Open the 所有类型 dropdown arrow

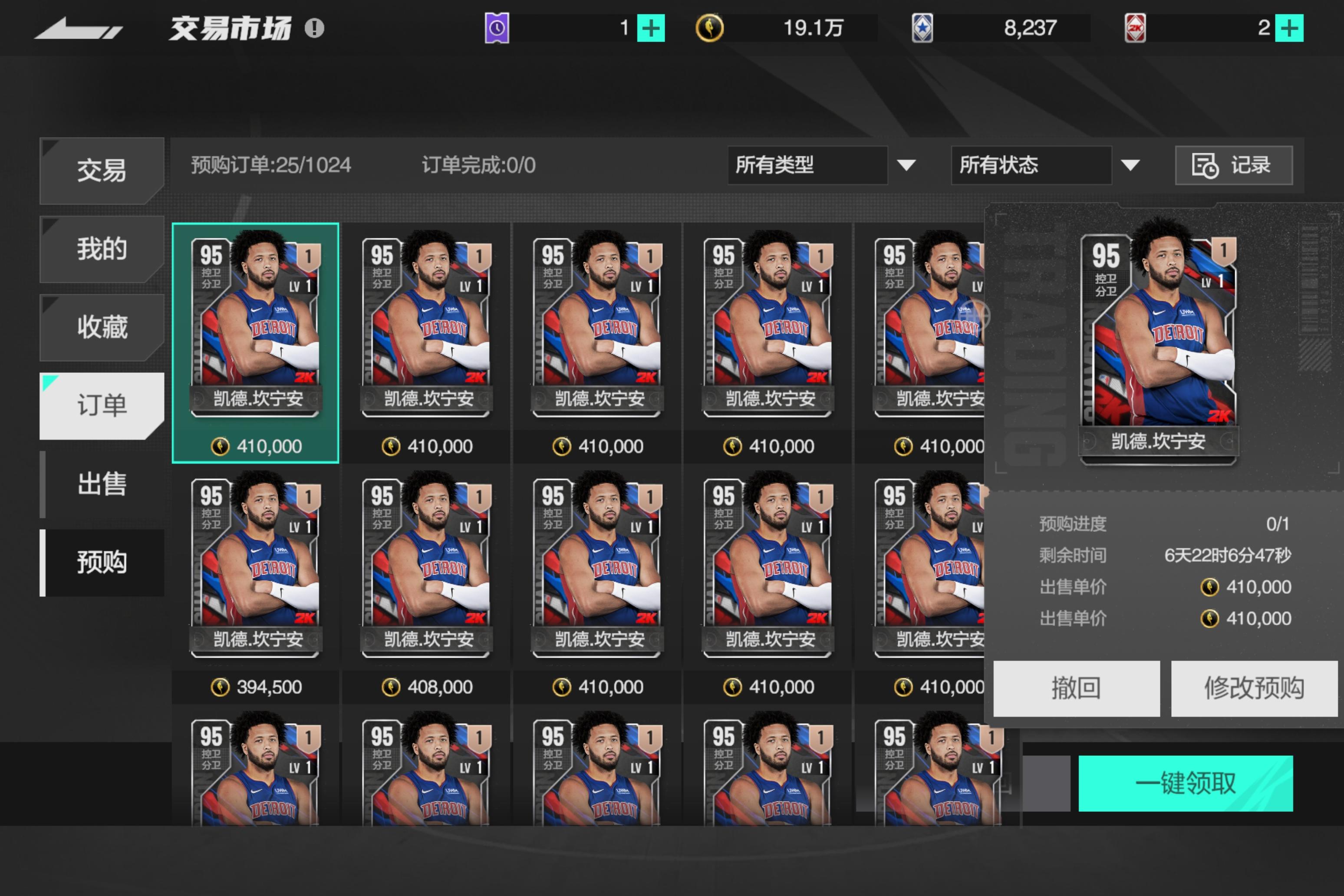(906, 165)
